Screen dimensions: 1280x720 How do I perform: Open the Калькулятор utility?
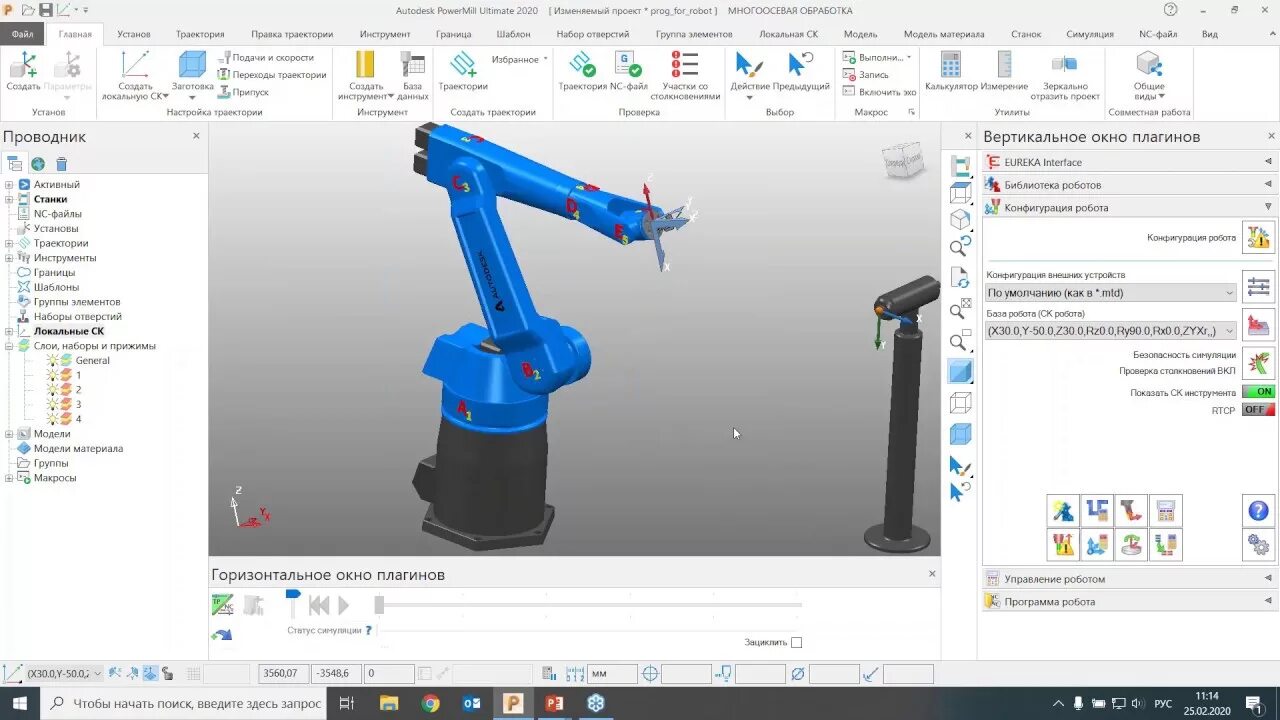pyautogui.click(x=951, y=72)
